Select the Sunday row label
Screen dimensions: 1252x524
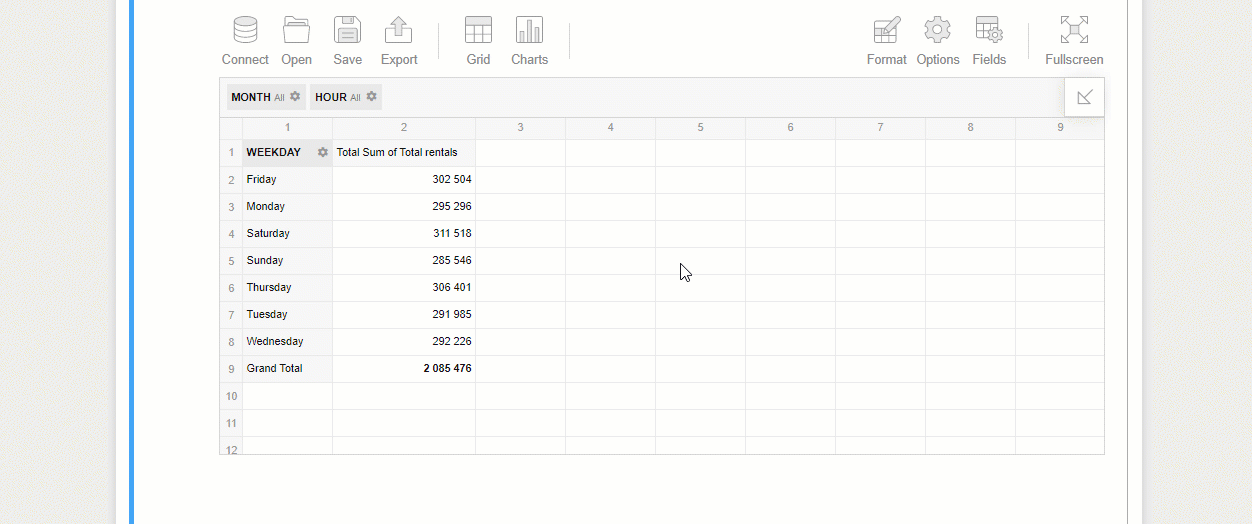[288, 261]
